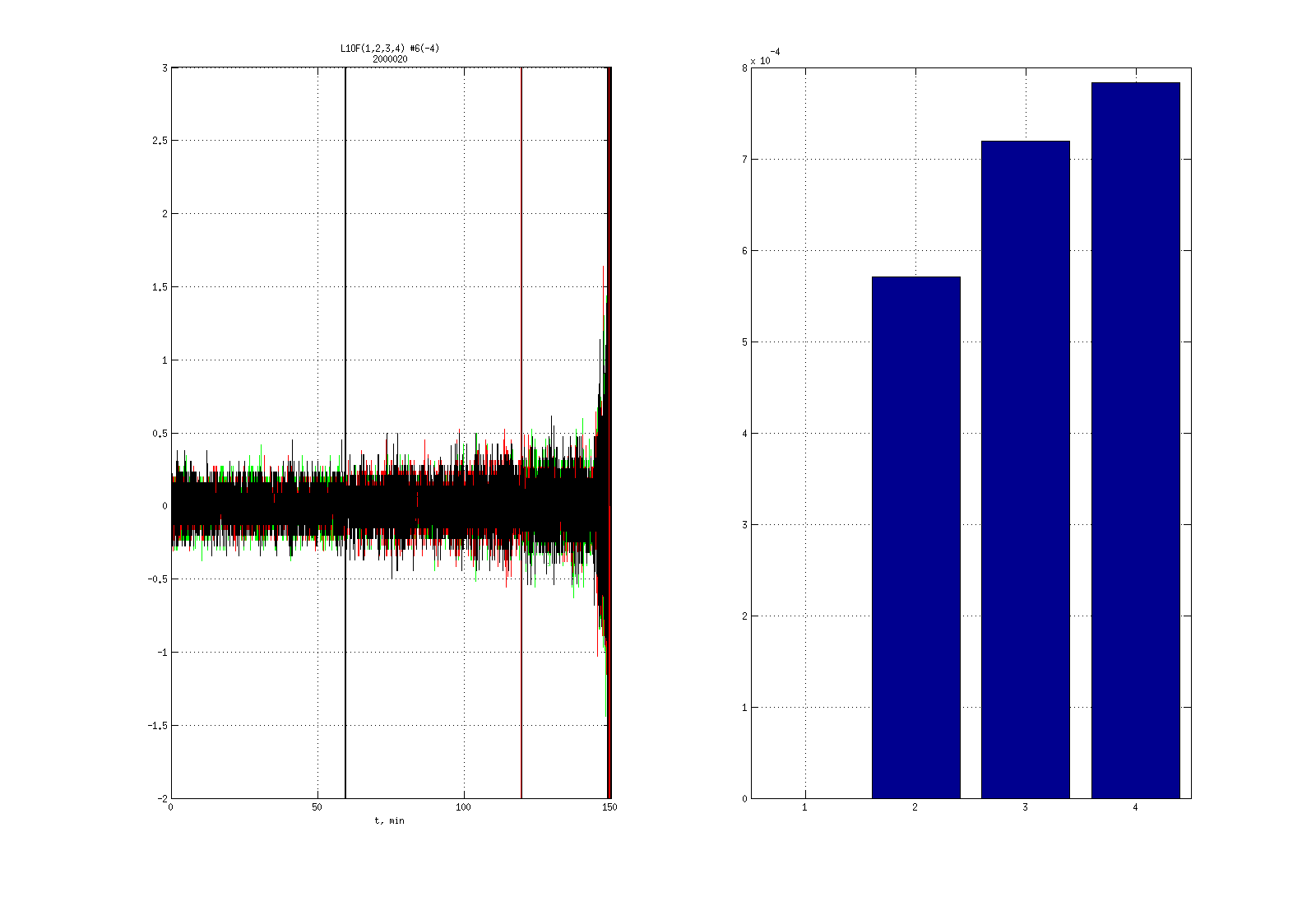Click y-axis tick label 5 on the bar chart
This screenshot has width=1316, height=897.
(x=744, y=342)
